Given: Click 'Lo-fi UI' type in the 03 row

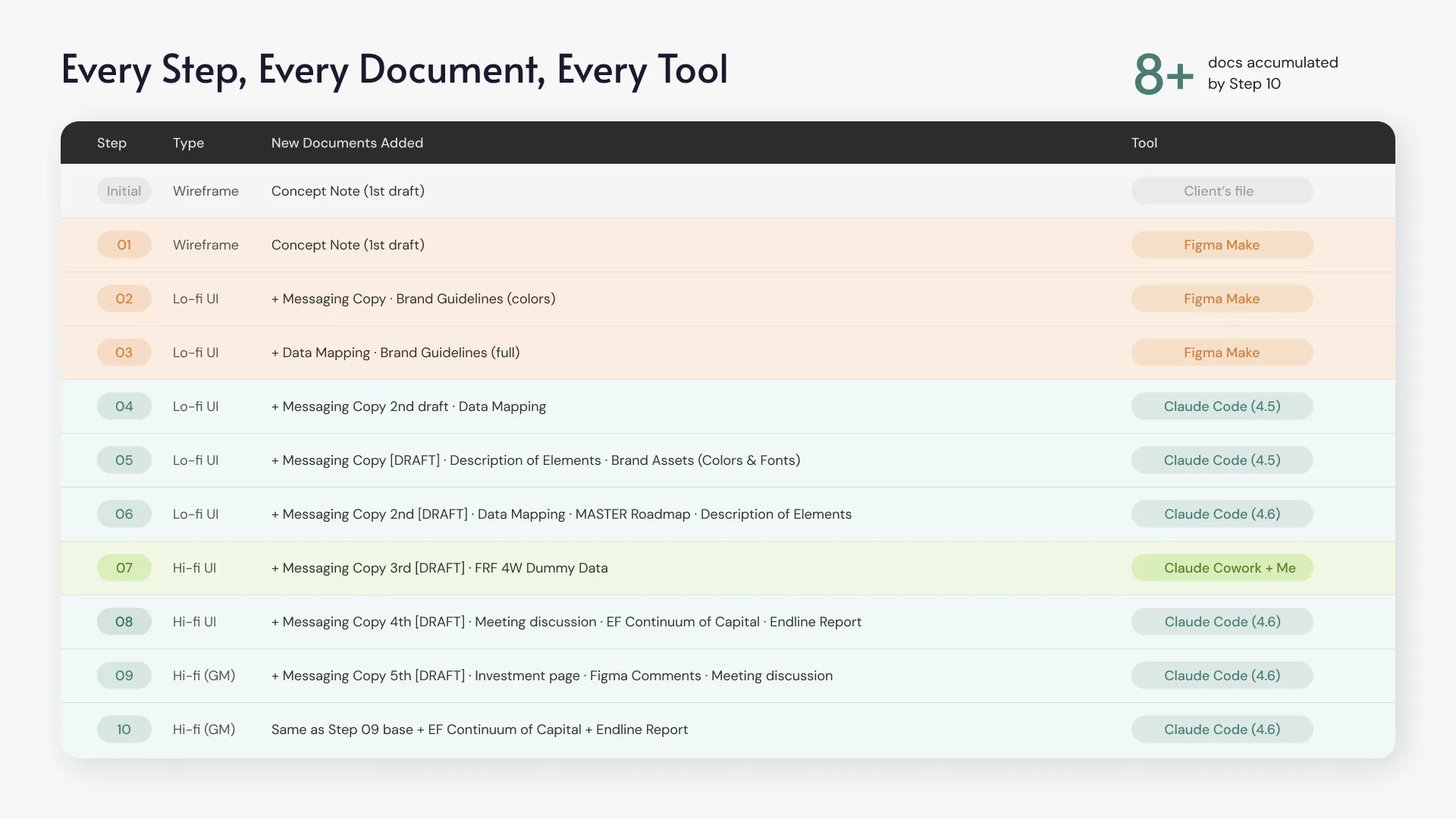Looking at the screenshot, I should click(196, 353).
